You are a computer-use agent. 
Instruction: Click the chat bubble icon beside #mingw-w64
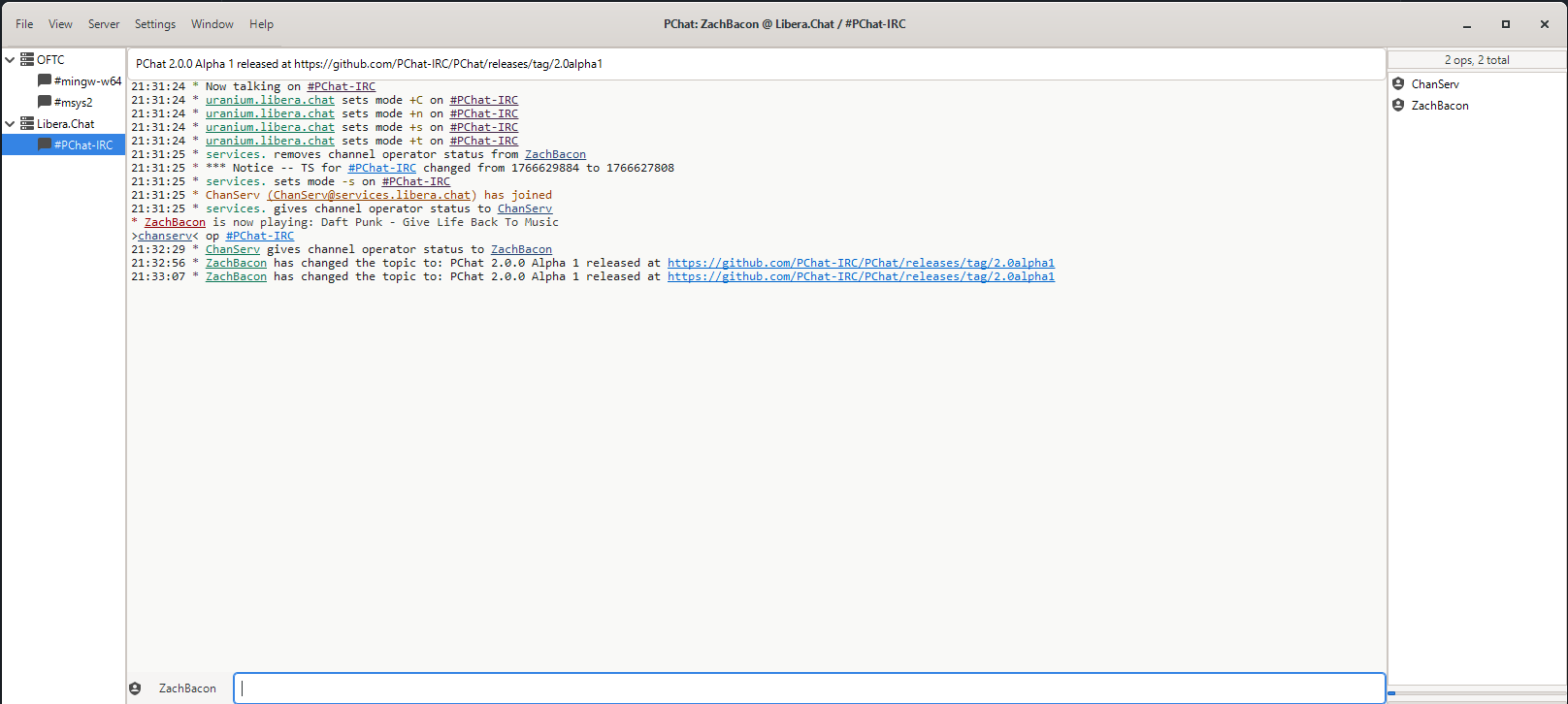pos(45,80)
